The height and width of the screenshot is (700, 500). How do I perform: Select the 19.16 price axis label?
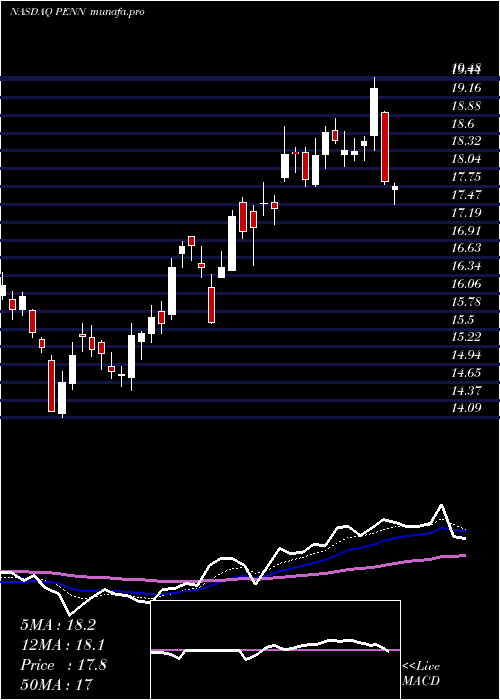[x=466, y=88]
